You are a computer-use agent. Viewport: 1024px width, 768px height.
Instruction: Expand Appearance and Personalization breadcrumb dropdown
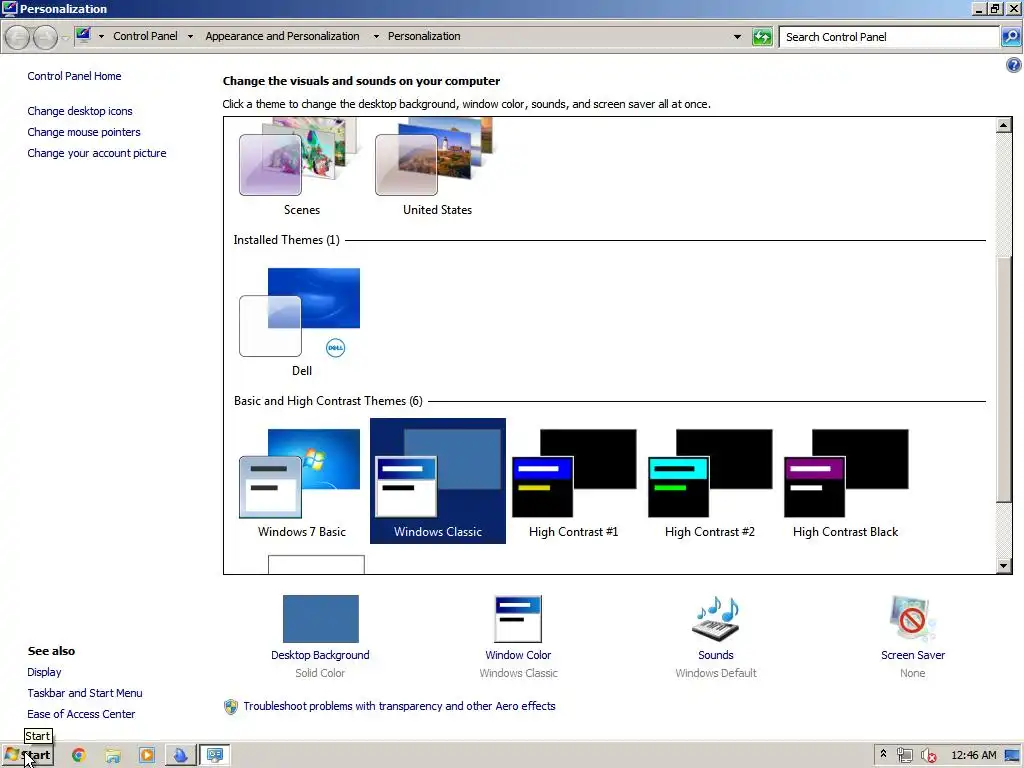[376, 37]
